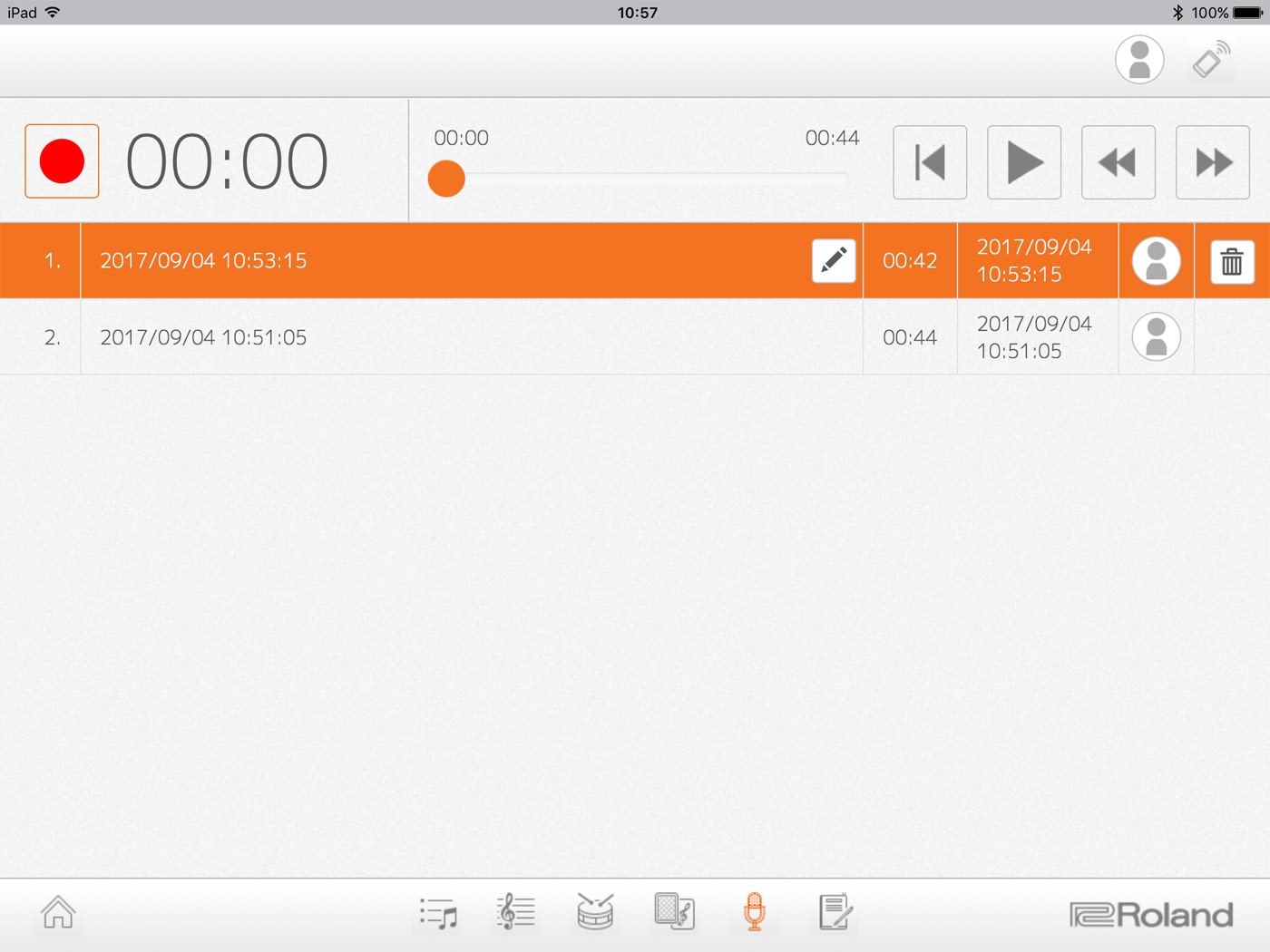1270x952 pixels.
Task: Select recording 2 titled 2017/09/04 10:51:05
Action: click(x=472, y=337)
